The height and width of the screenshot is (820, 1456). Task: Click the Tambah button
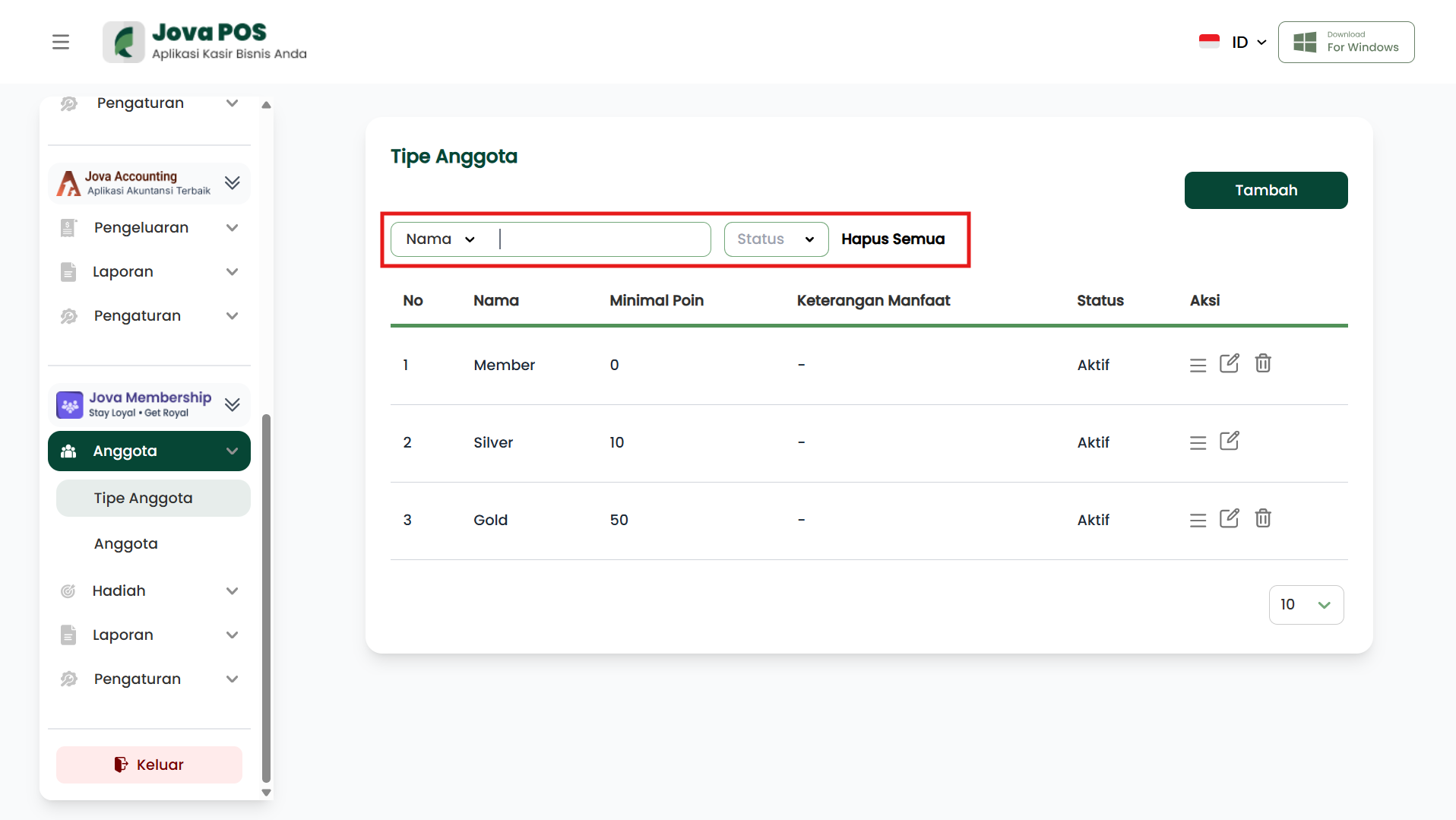[x=1265, y=190]
